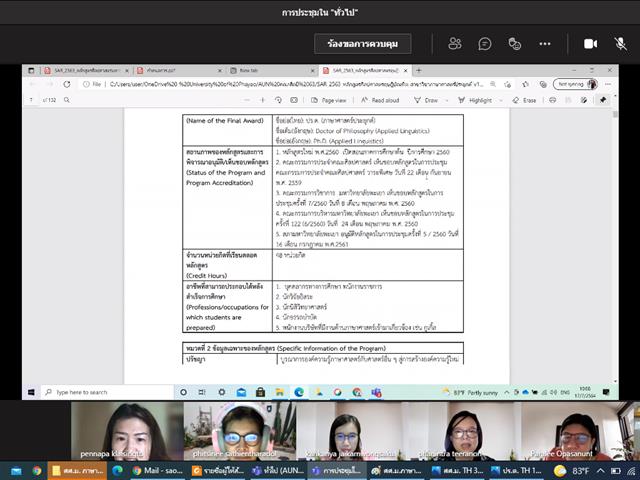This screenshot has height=480, width=640.
Task: Open Start menu on shared screen taskbar
Action: pos(31,392)
